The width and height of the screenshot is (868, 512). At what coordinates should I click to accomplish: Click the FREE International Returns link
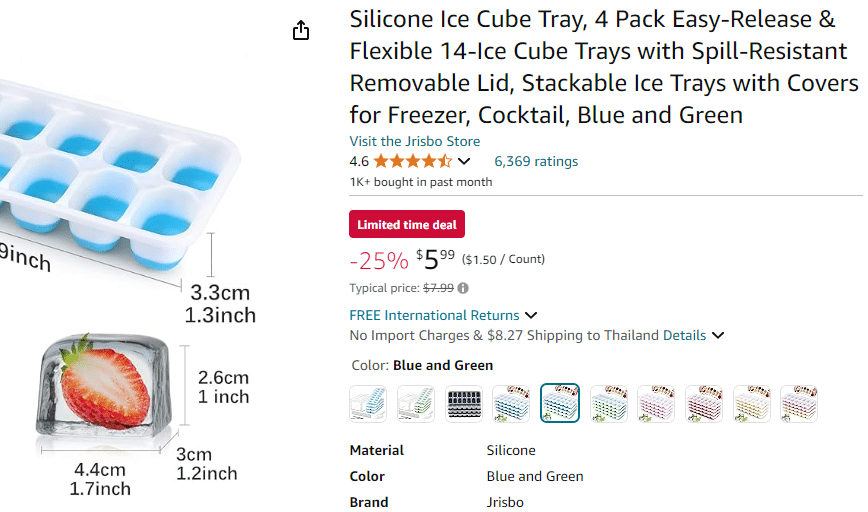[434, 315]
